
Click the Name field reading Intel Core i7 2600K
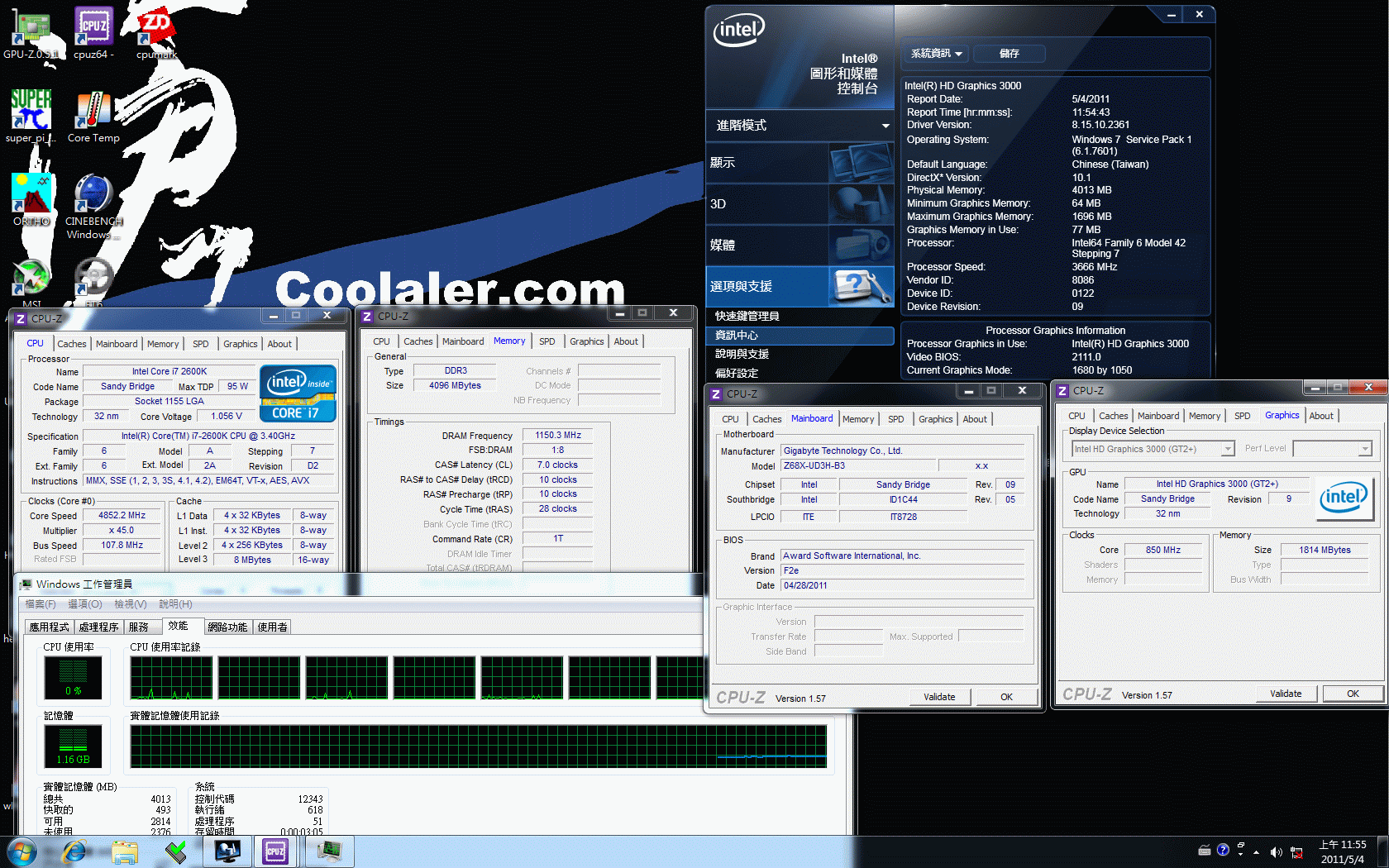click(x=169, y=372)
